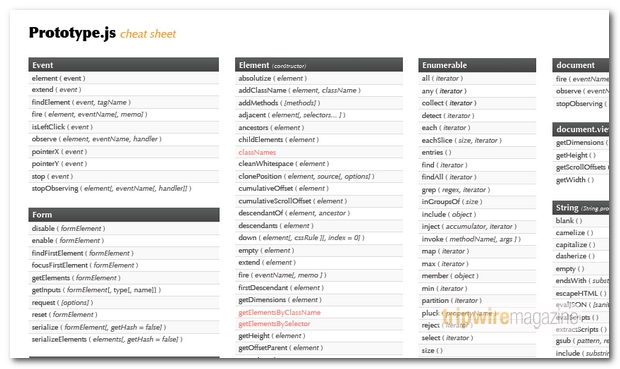Click "ancestors ( element )" row

coord(319,127)
